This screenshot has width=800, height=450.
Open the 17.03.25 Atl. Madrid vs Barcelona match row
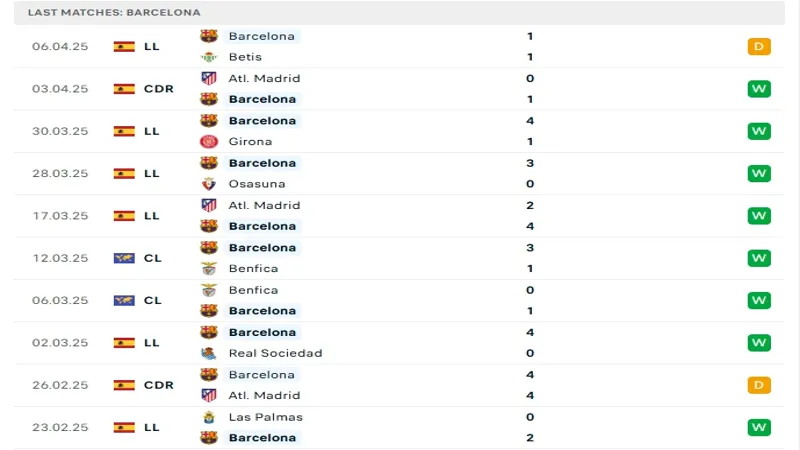click(399, 216)
